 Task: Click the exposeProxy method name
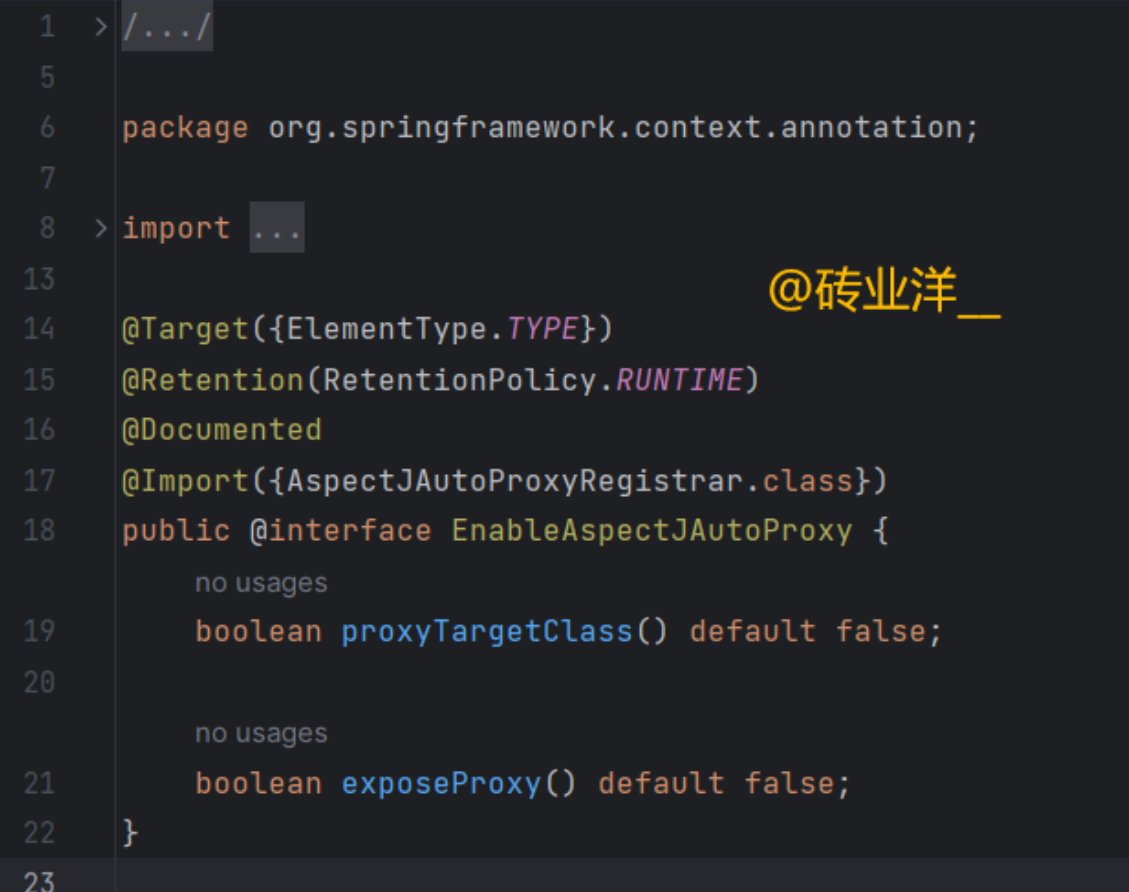441,783
